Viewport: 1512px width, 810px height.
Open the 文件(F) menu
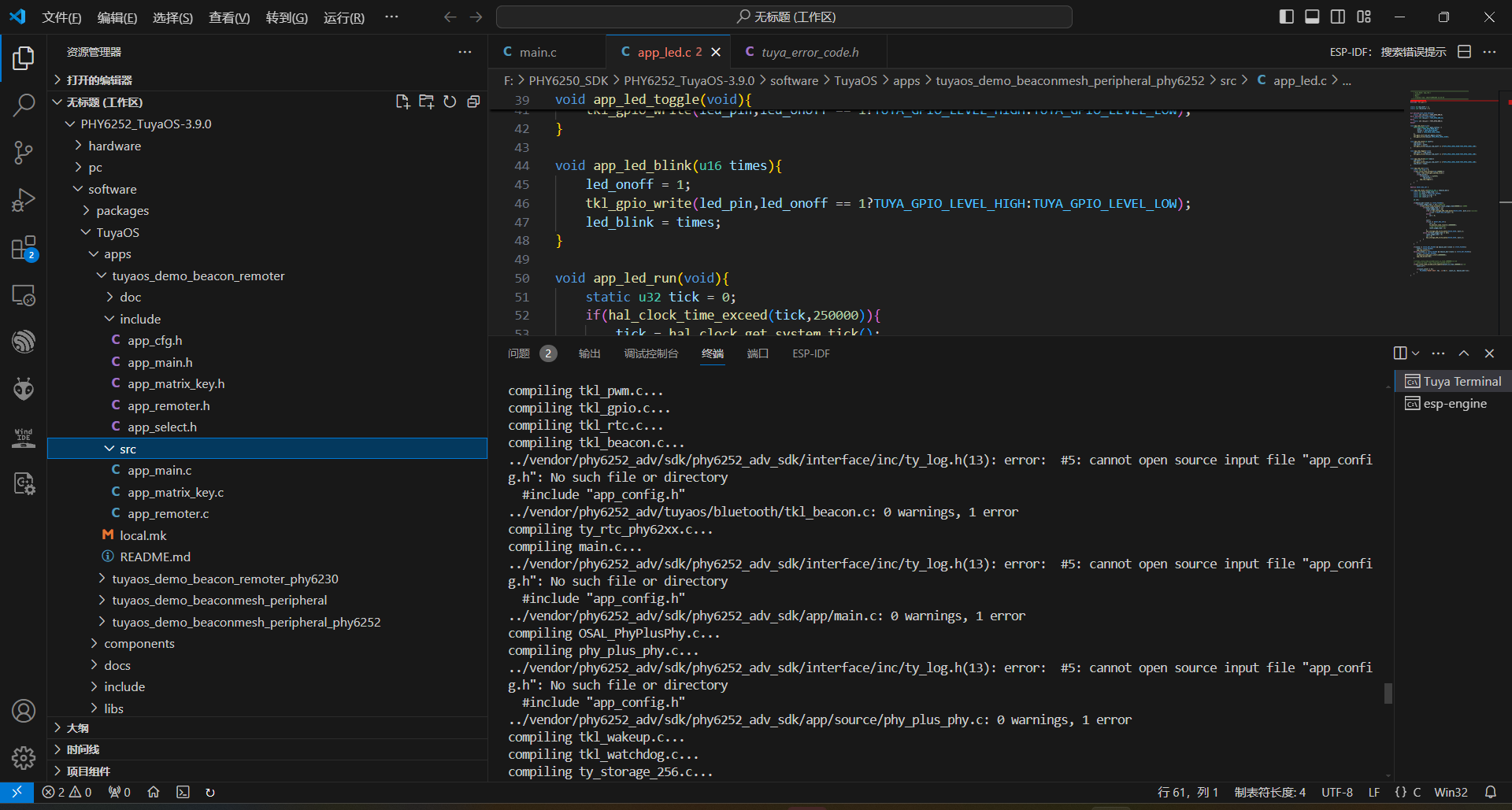pos(61,17)
